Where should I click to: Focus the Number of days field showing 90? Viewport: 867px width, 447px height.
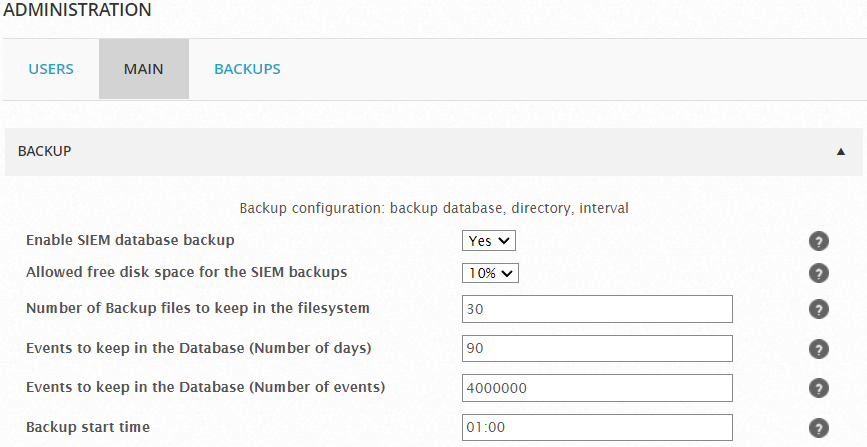[x=597, y=349]
